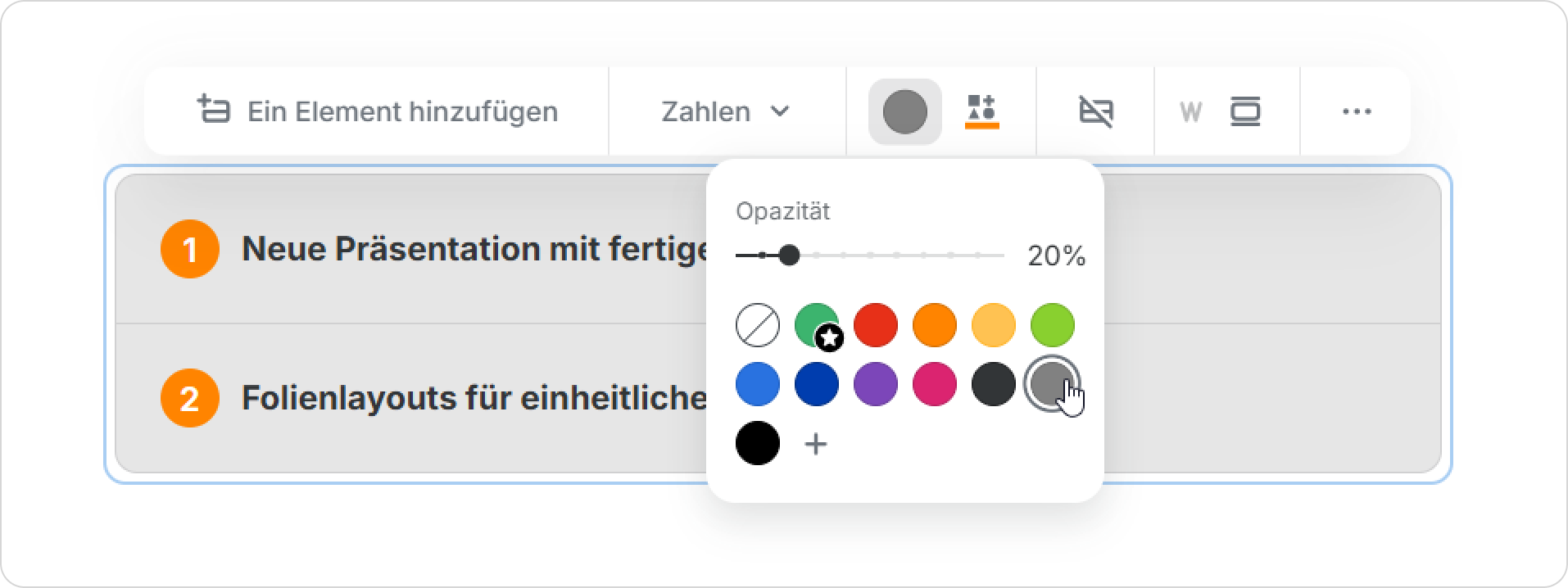
Task: Select the no-color transparent swatch
Action: (x=758, y=325)
